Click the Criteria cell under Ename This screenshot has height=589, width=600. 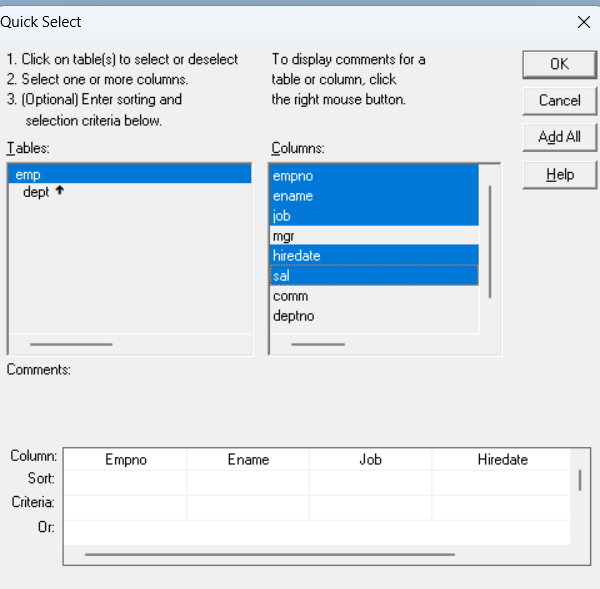coord(248,507)
